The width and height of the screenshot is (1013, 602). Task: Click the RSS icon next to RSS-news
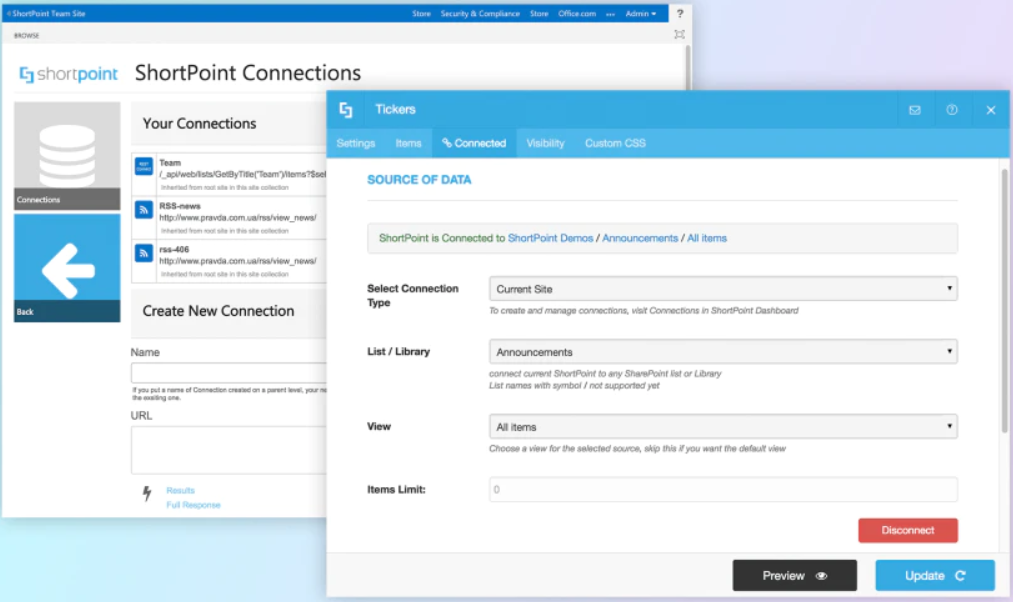point(145,208)
